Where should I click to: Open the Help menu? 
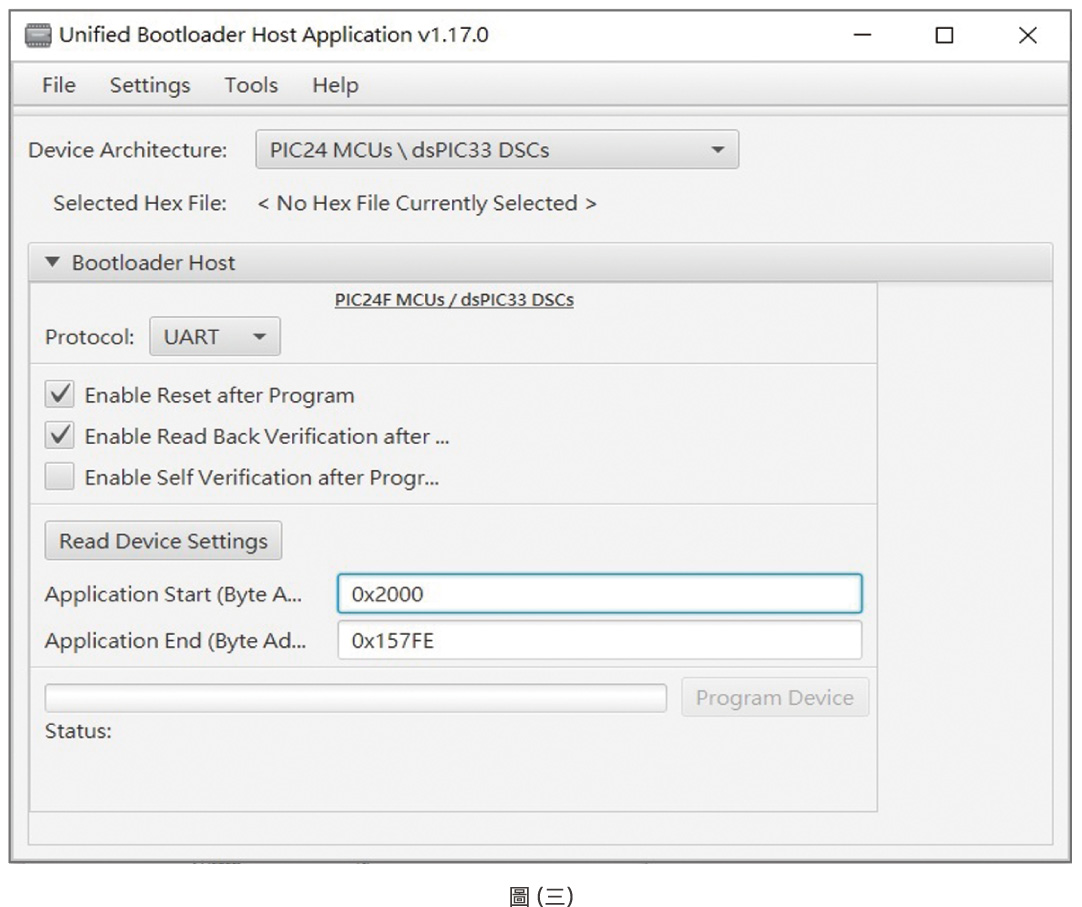click(335, 86)
